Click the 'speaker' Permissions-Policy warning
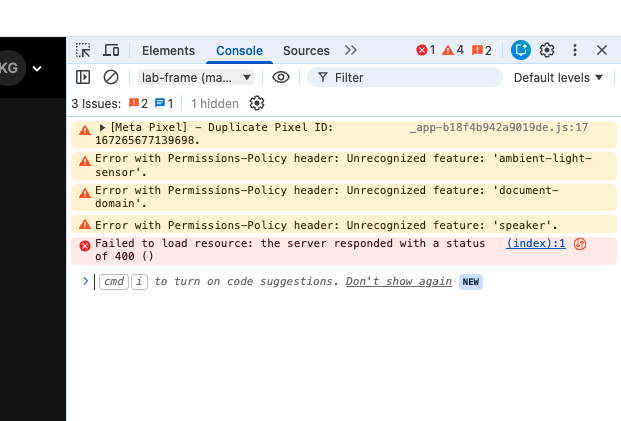This screenshot has height=421, width=621. [x=344, y=225]
